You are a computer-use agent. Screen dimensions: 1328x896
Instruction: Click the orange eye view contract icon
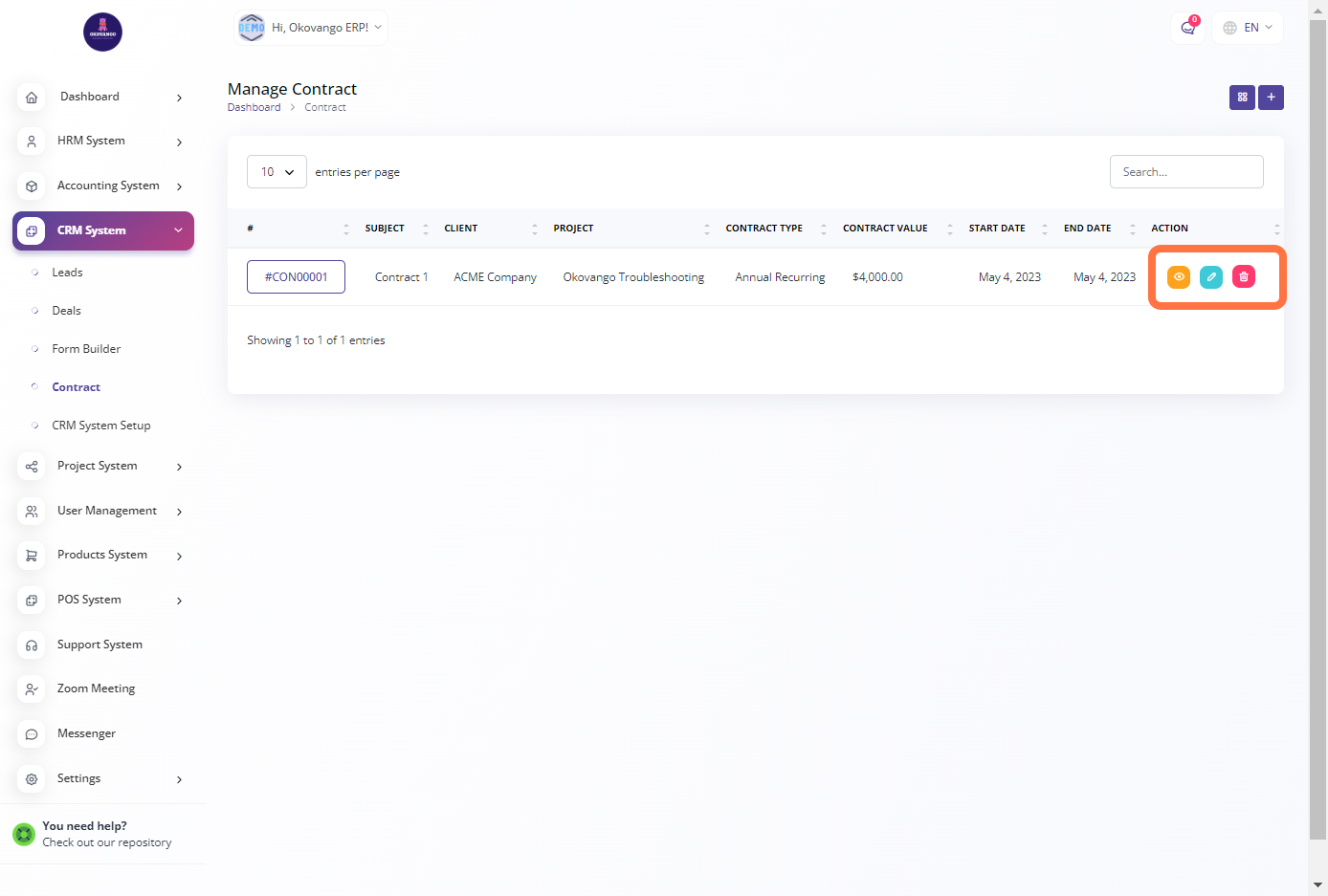1179,277
